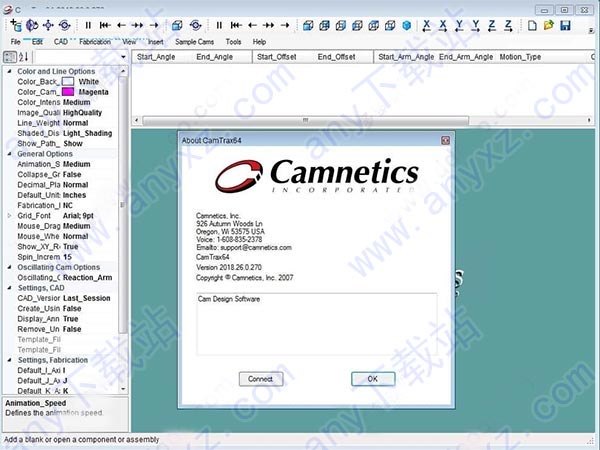Click the rotate icon next to the crosshair icon

point(65,26)
